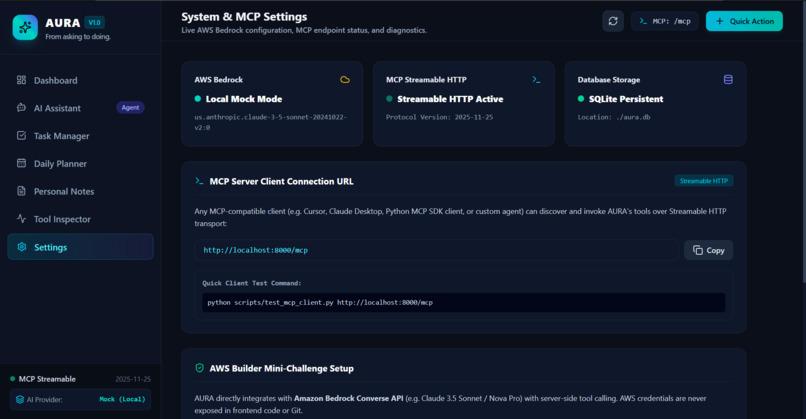
Task: Click the Protocol Version: 2025-11-25 text
Action: (x=439, y=117)
